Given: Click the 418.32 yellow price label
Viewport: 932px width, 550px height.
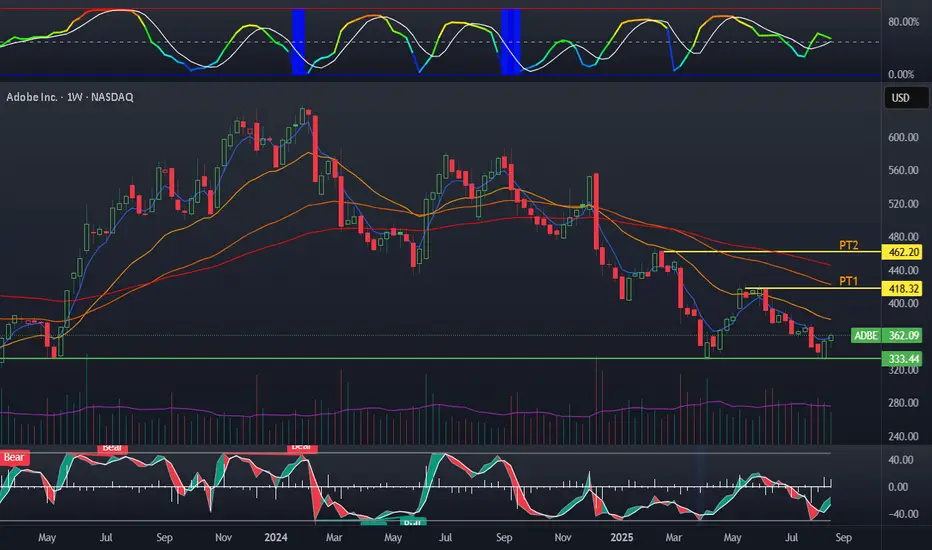Looking at the screenshot, I should pos(902,288).
